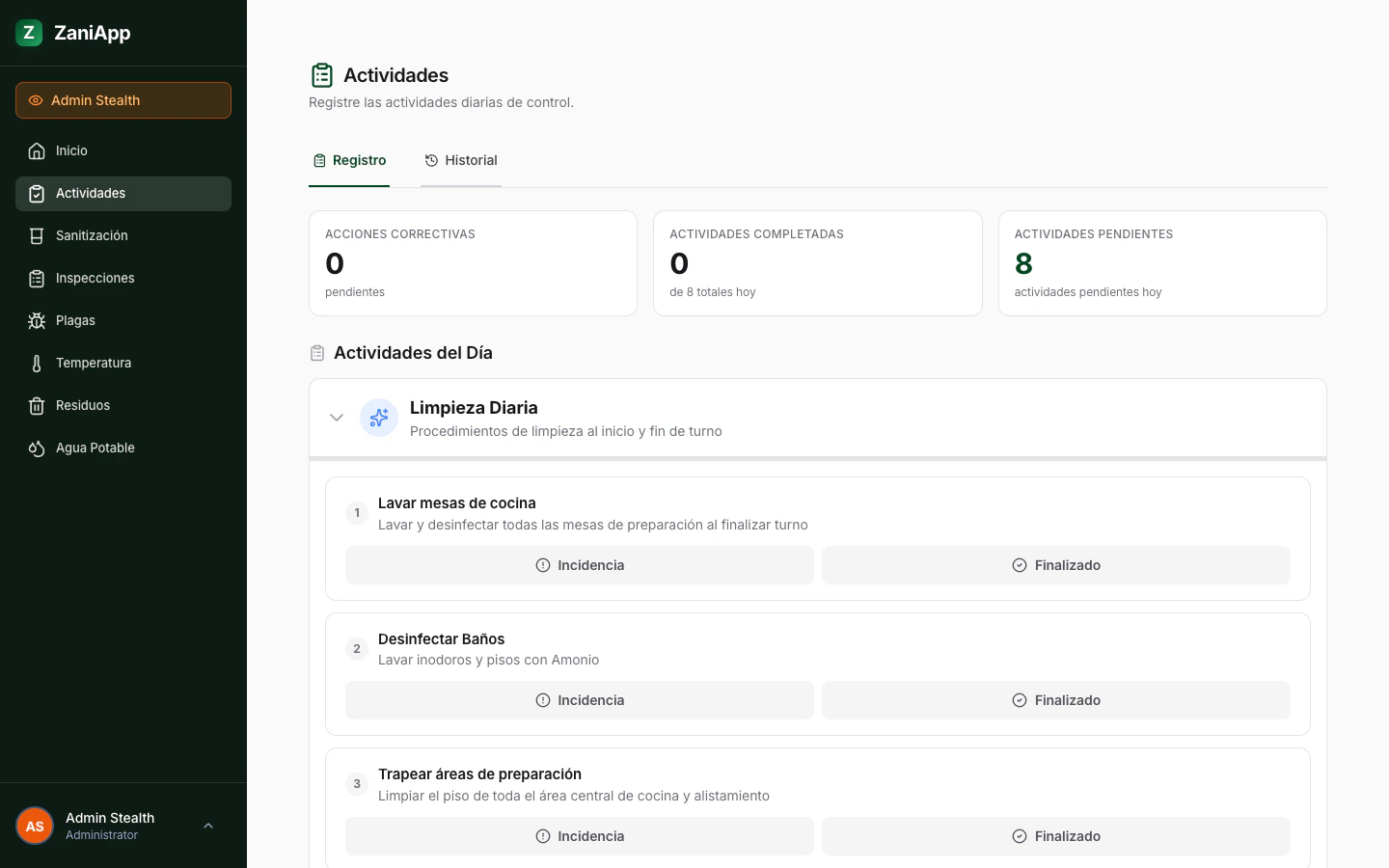Viewport: 1389px width, 868px height.
Task: Report Incidencia for Trapear áreas de preparación
Action: click(x=580, y=836)
